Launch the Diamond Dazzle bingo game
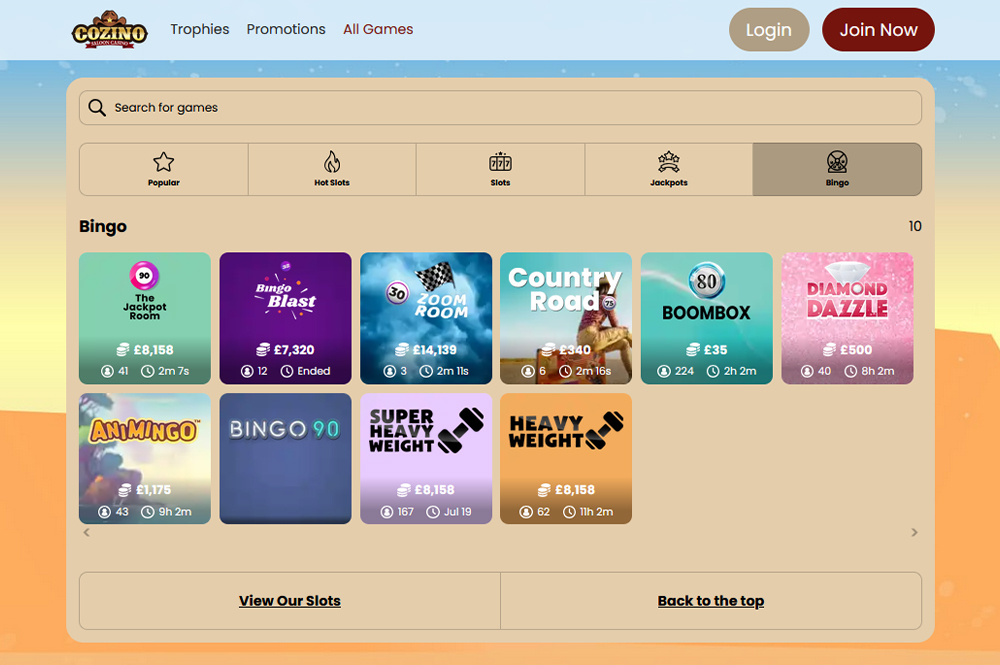 847,318
